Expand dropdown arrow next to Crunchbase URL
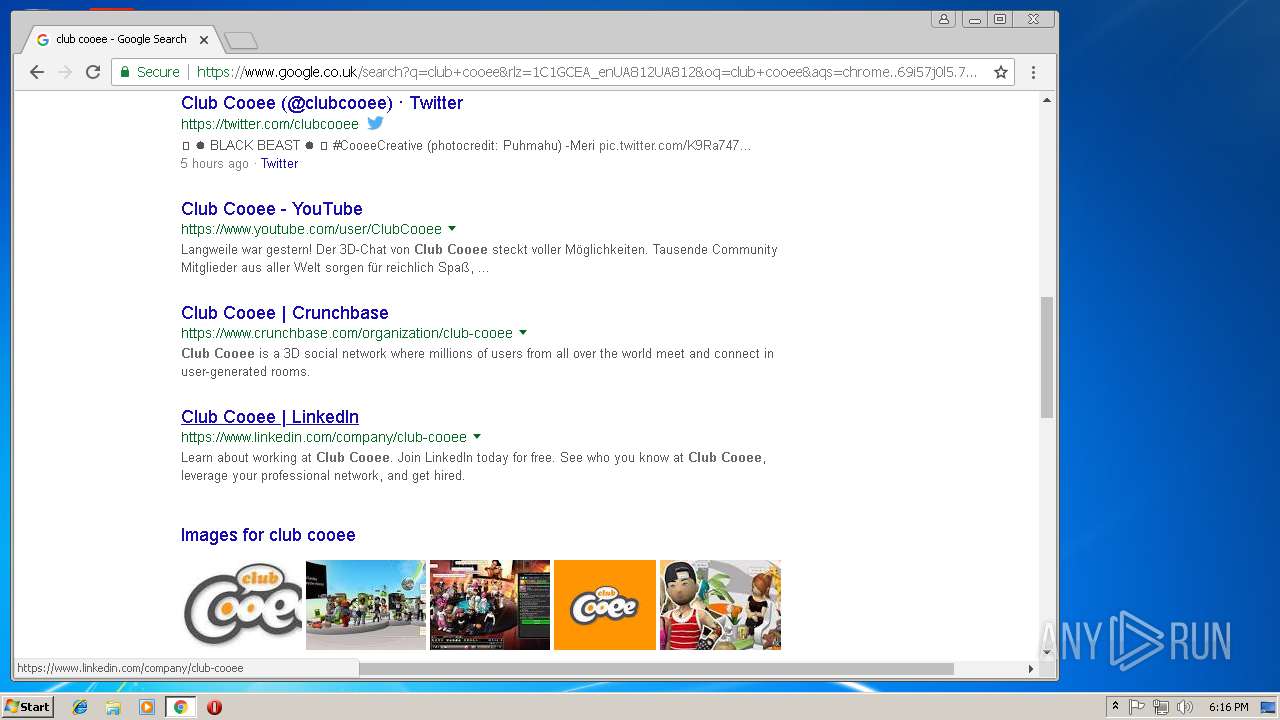The width and height of the screenshot is (1280, 720). [523, 333]
